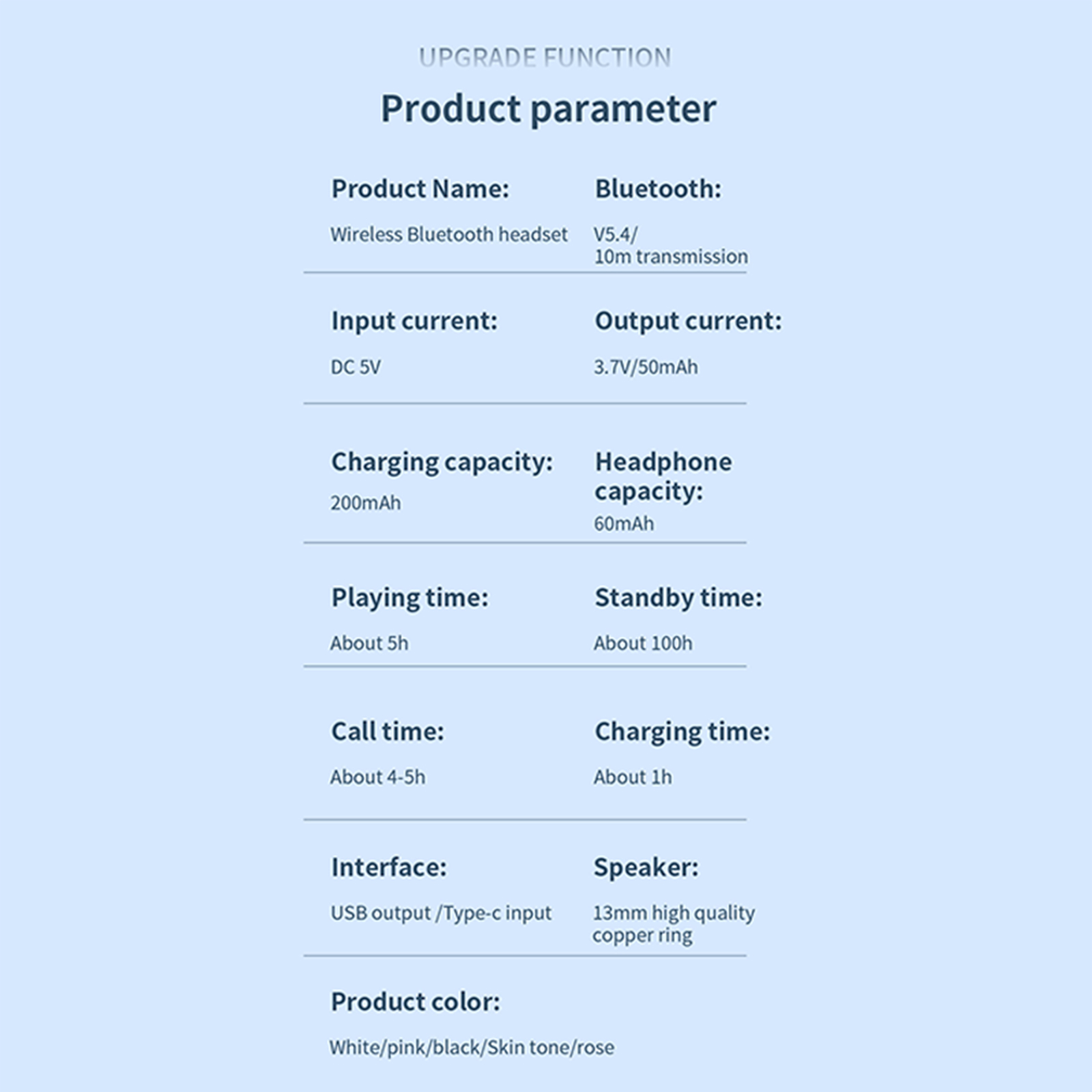
Task: Click the "Product parameter" title
Action: [x=548, y=109]
